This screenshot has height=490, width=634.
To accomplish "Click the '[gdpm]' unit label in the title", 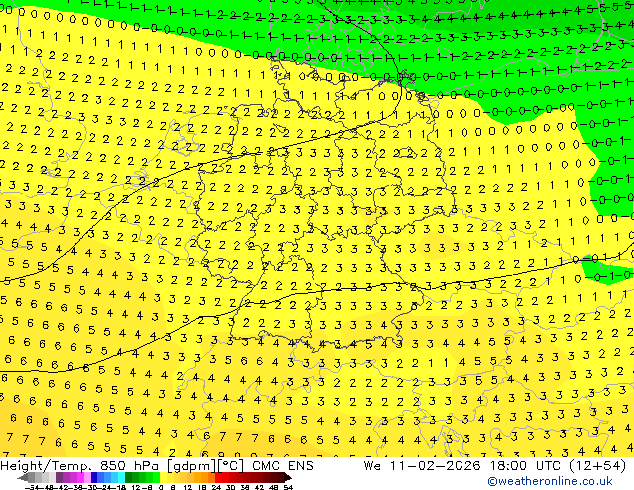I will pos(192,466).
